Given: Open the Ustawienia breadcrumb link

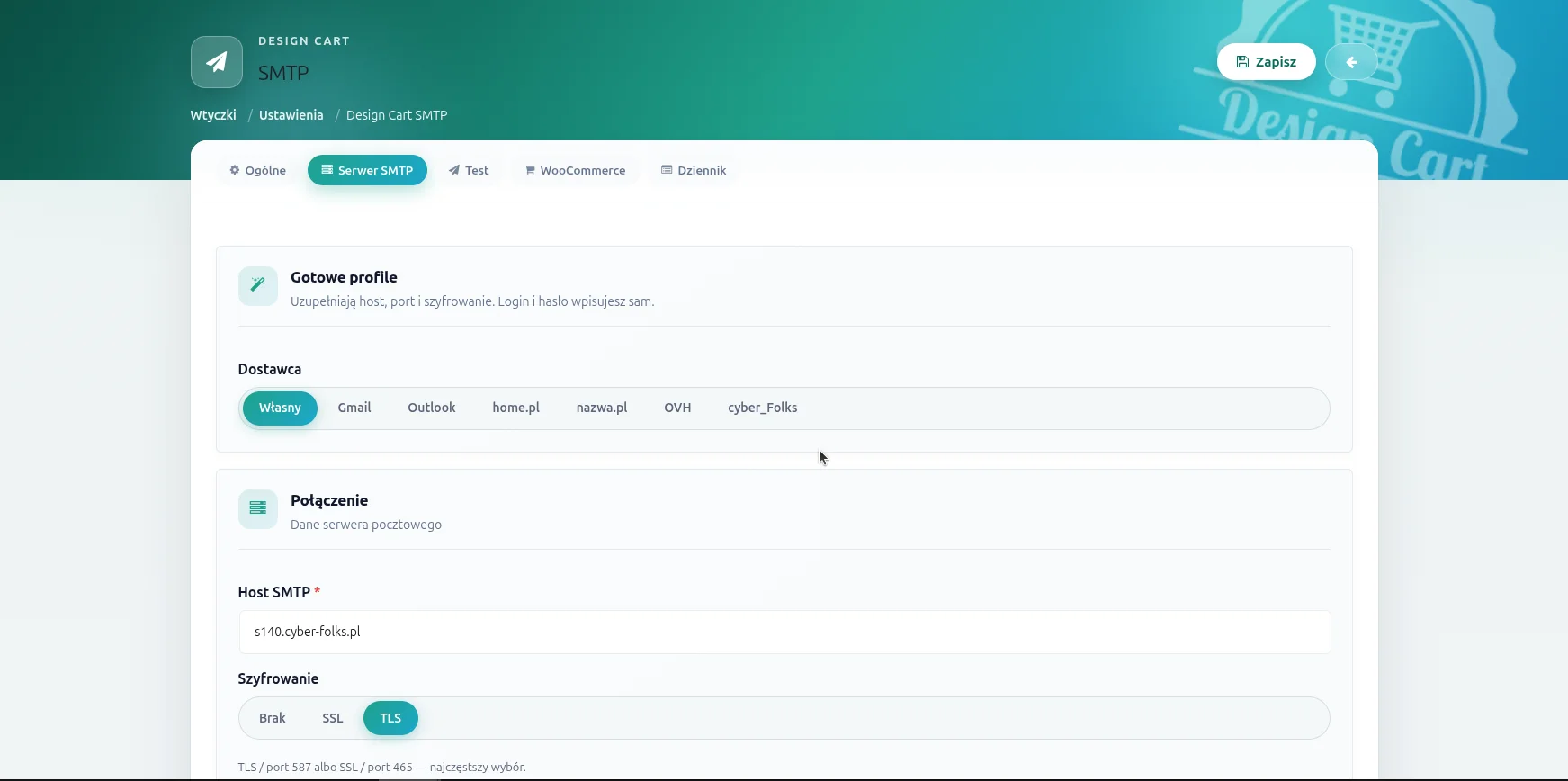Looking at the screenshot, I should [x=291, y=115].
